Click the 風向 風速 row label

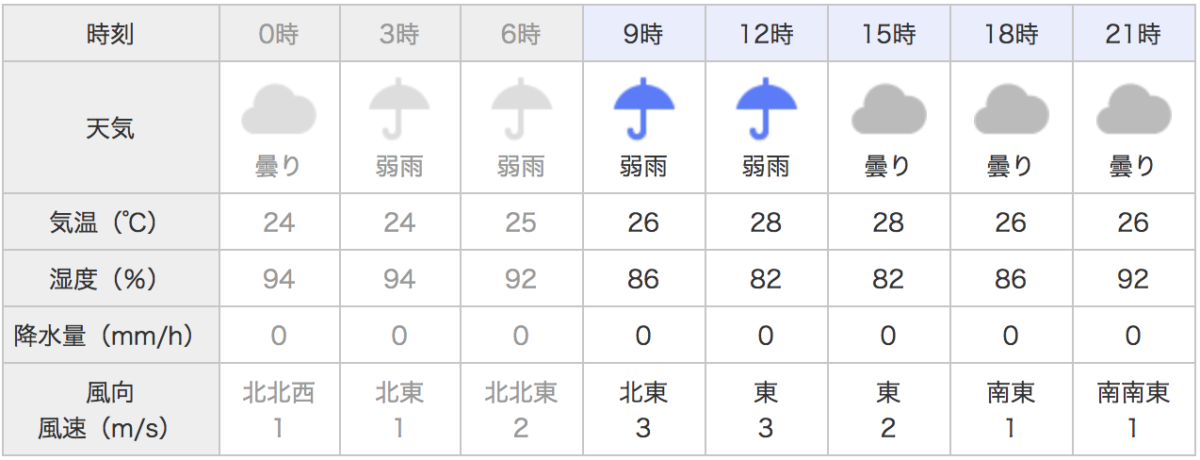[x=111, y=410]
